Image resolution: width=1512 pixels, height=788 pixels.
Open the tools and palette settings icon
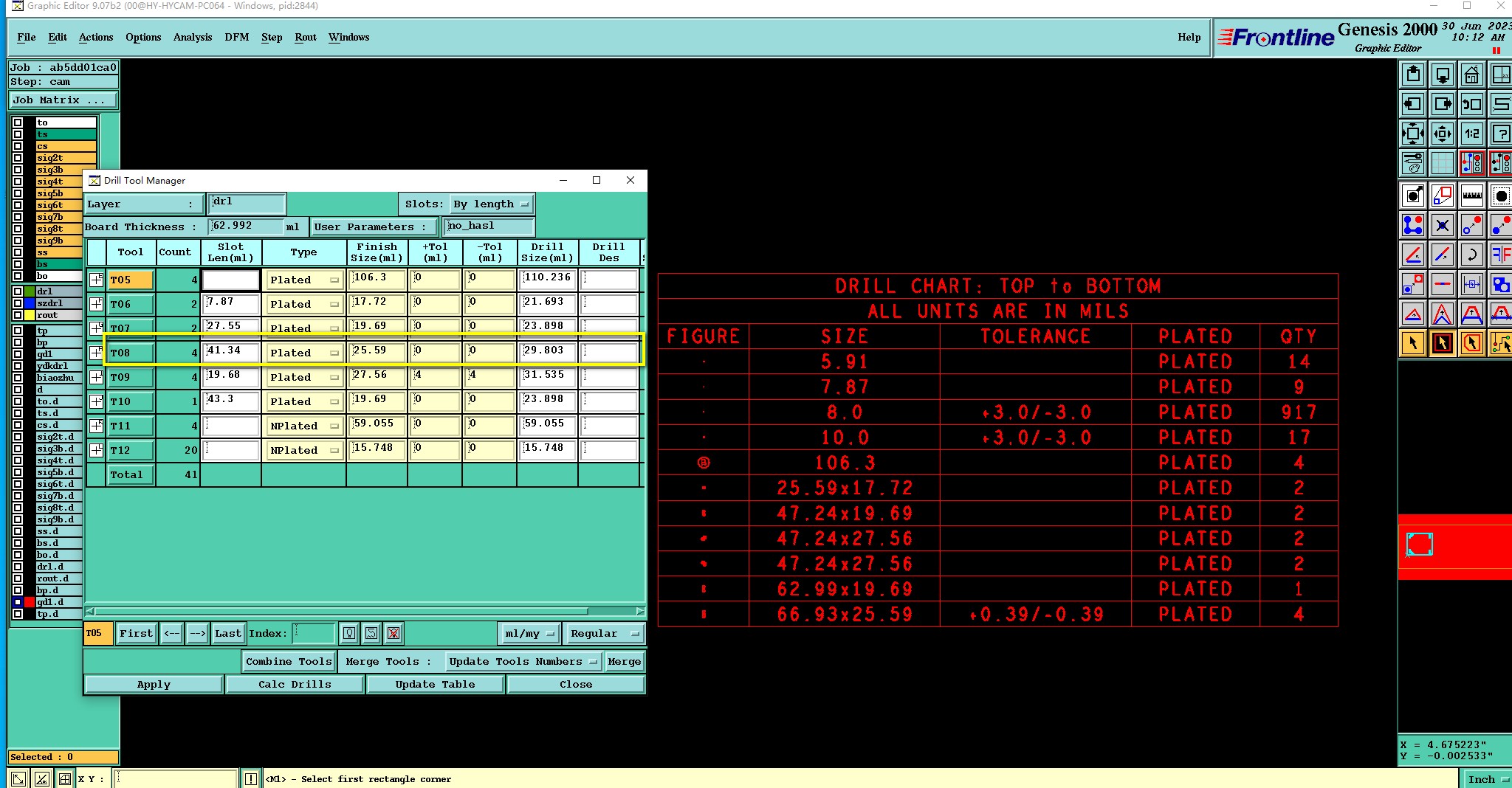tap(1413, 162)
